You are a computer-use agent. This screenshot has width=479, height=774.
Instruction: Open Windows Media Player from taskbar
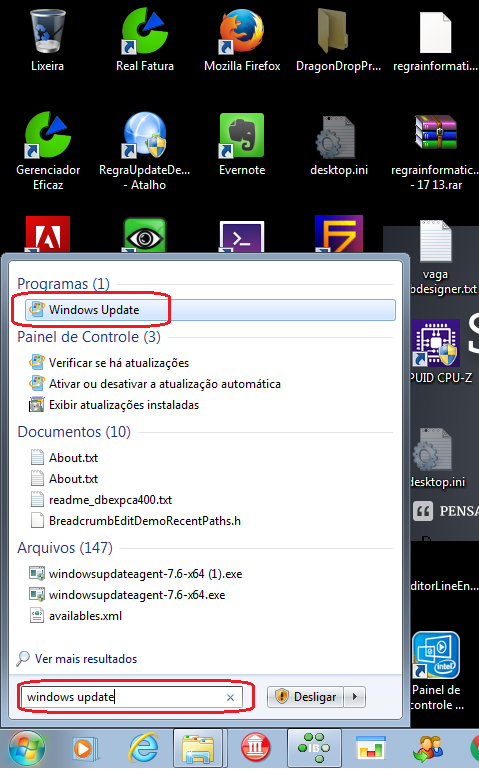click(85, 749)
